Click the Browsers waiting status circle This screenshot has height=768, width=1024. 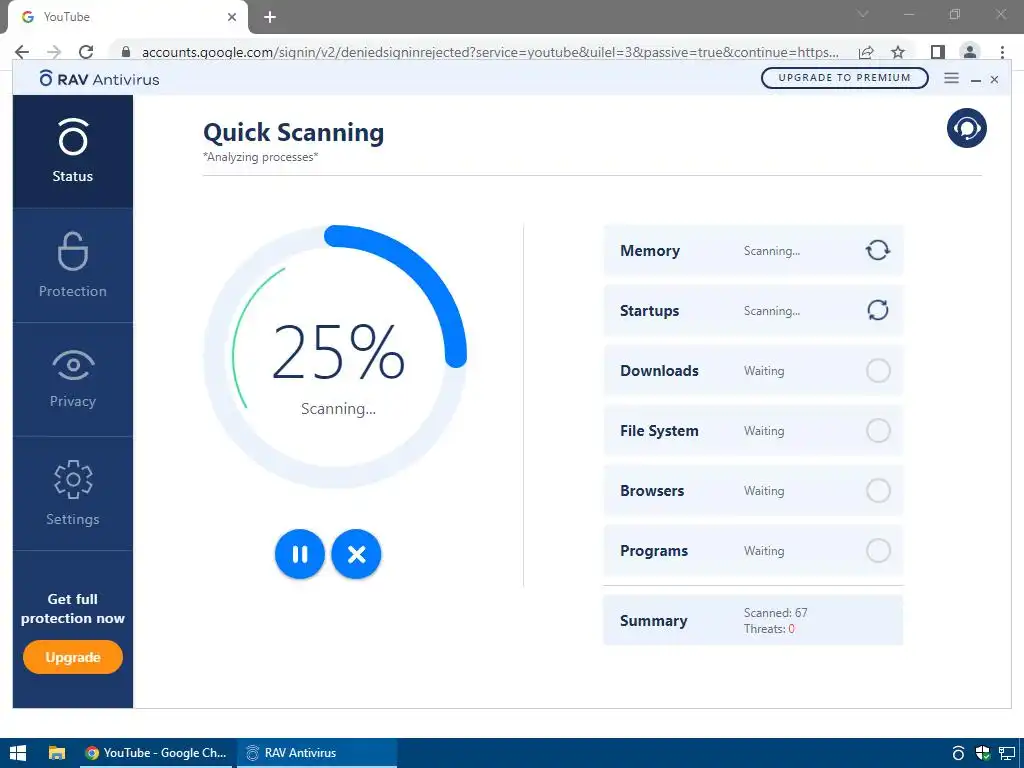pos(878,490)
